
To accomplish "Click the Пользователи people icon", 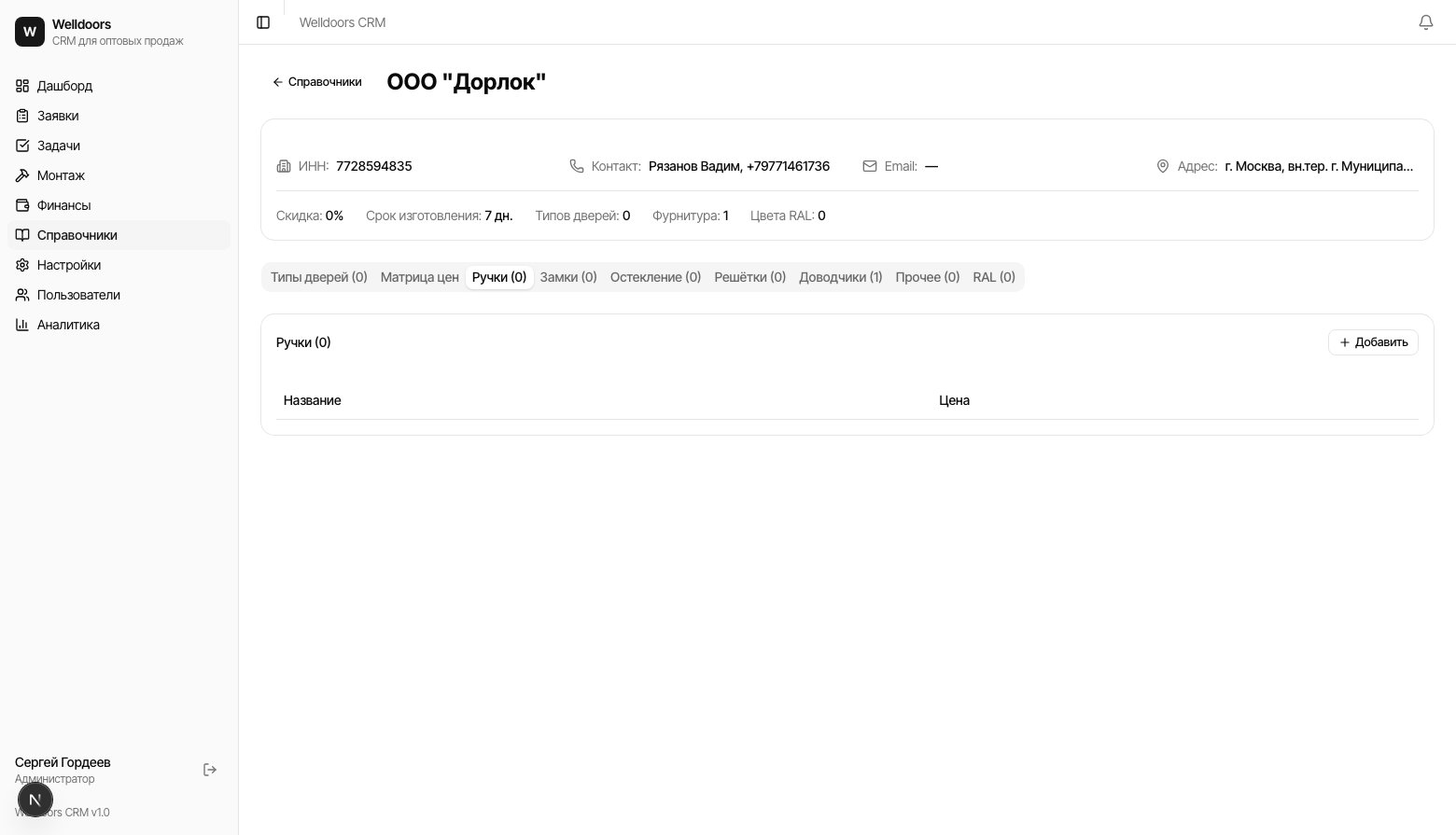I will click(x=22, y=295).
